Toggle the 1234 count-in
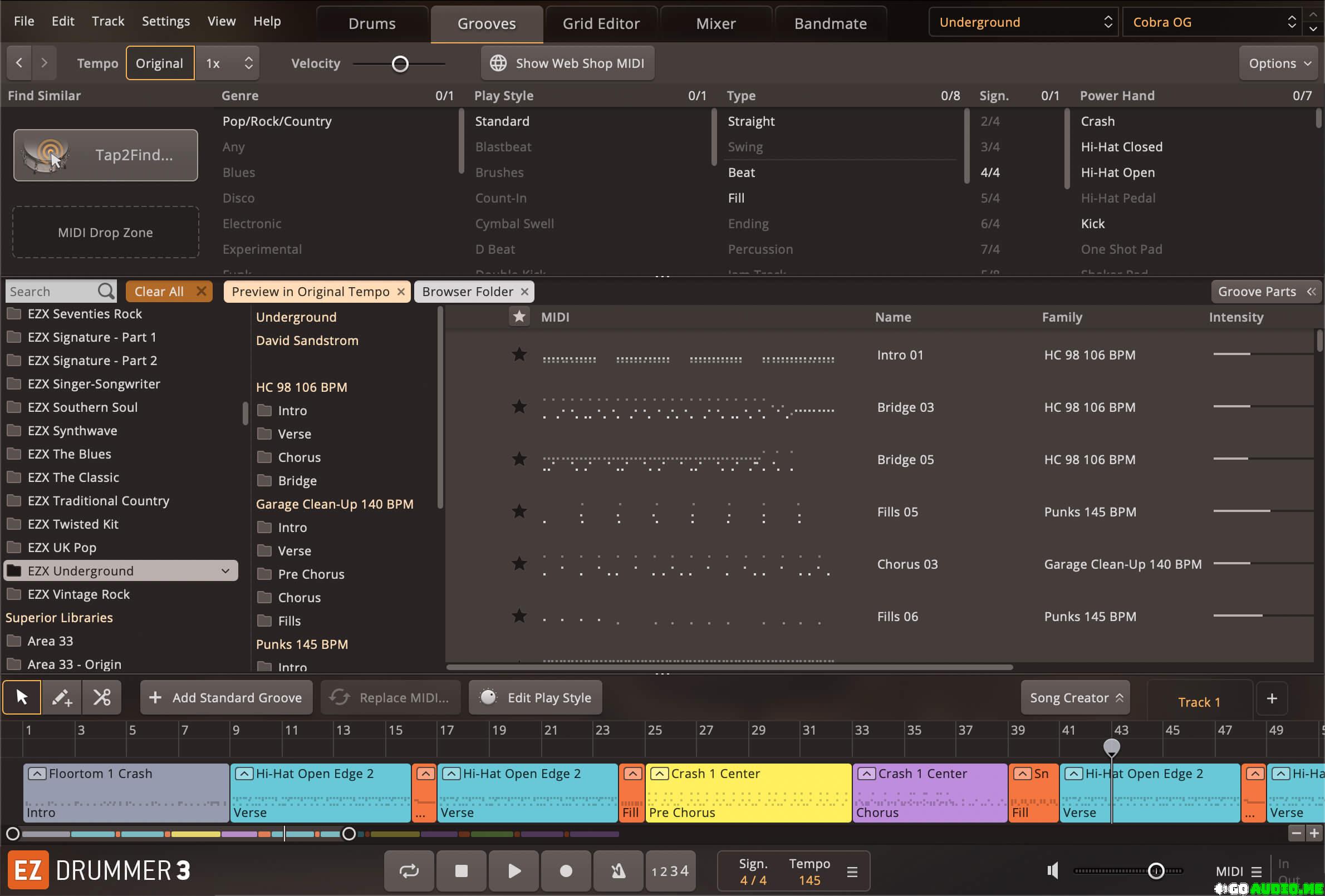 [x=670, y=871]
